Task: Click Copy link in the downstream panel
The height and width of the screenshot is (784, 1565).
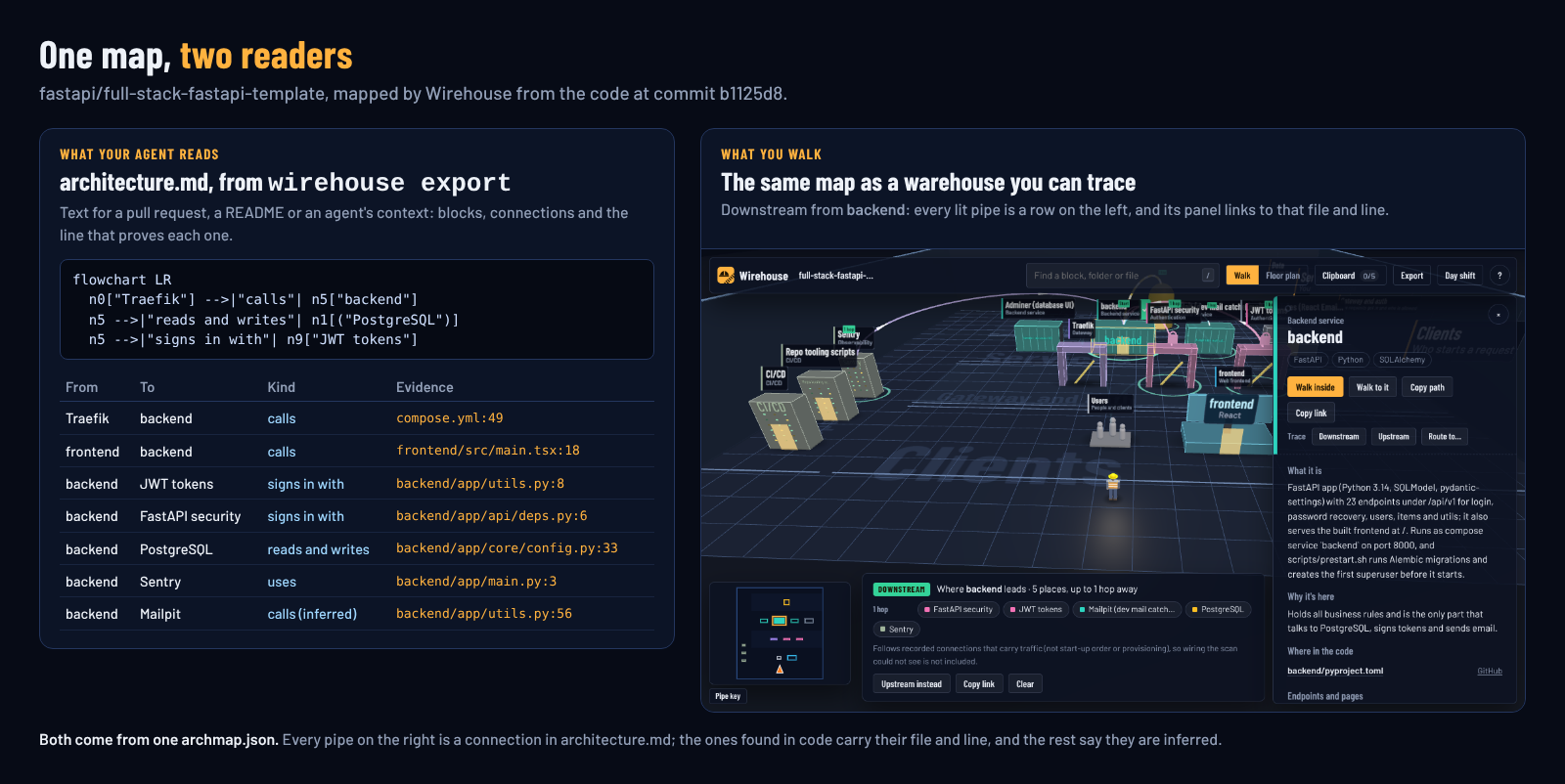Action: point(979,684)
